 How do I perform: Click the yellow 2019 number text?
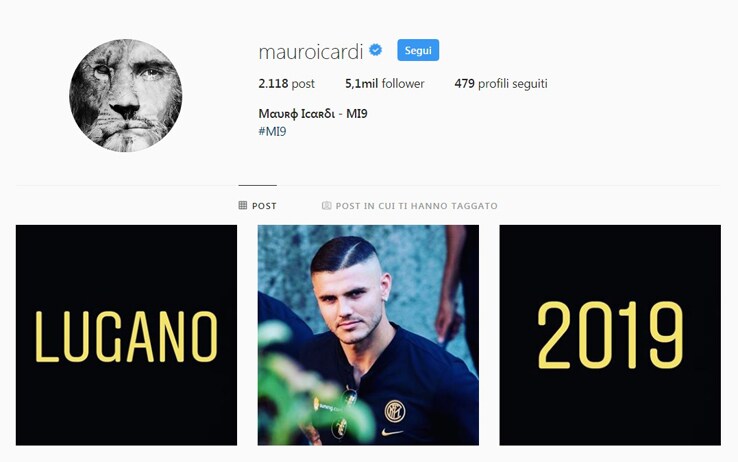(610, 335)
